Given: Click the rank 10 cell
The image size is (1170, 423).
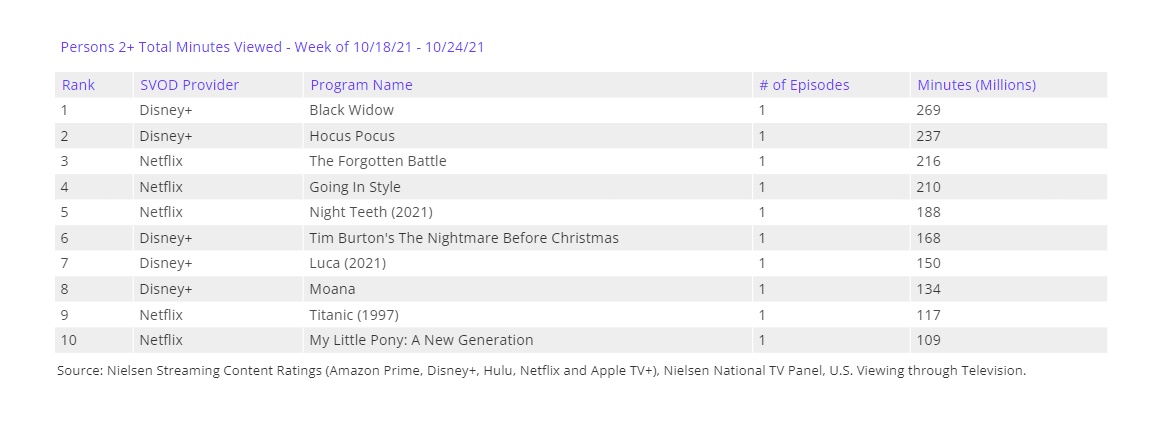Looking at the screenshot, I should point(69,340).
